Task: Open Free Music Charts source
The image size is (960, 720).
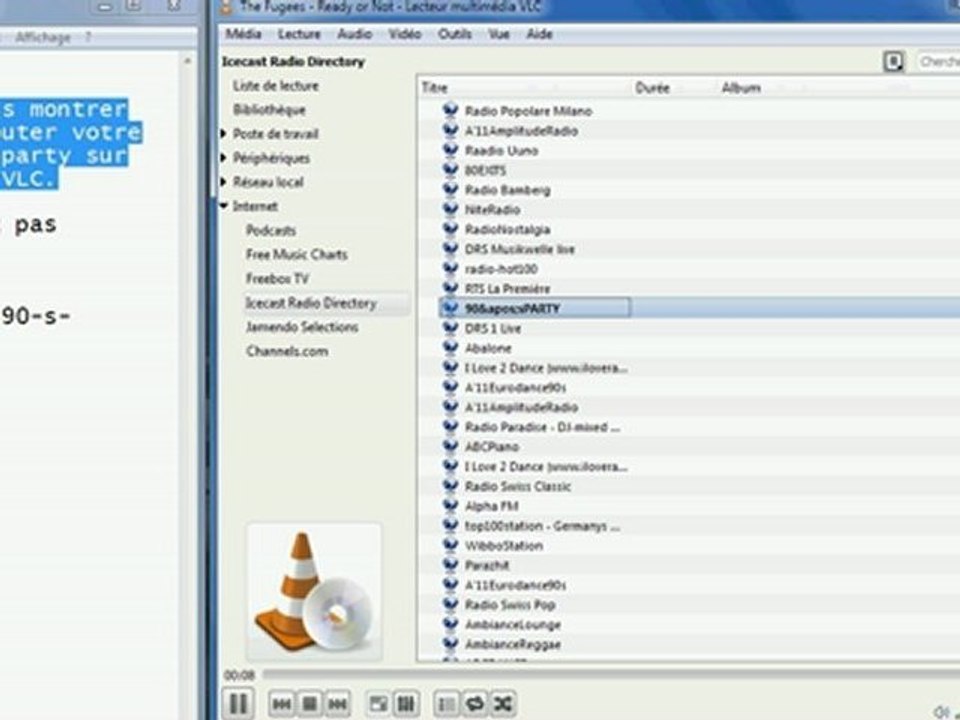Action: pyautogui.click(x=297, y=255)
